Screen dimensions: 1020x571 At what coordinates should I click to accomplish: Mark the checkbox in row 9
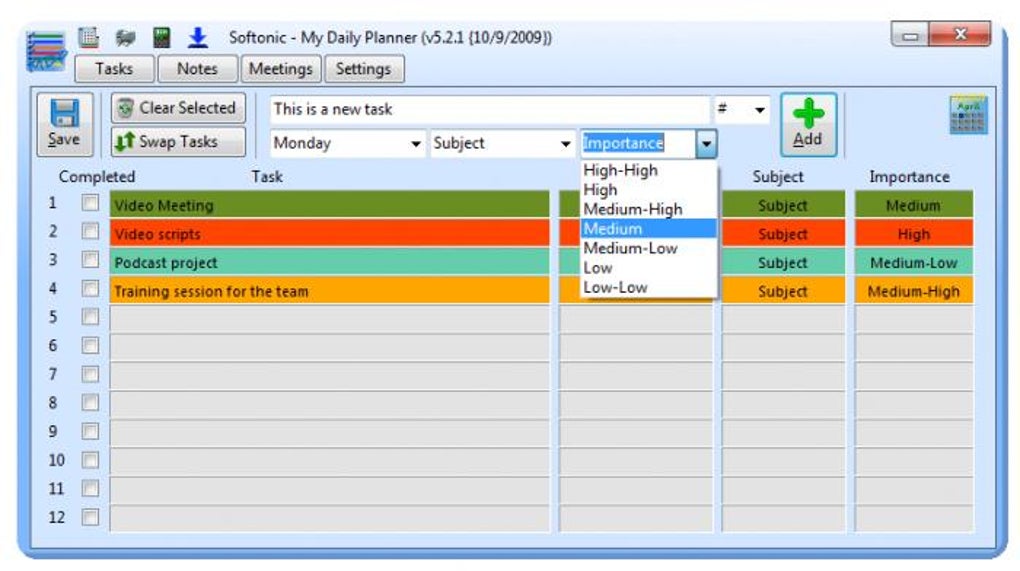click(x=90, y=432)
